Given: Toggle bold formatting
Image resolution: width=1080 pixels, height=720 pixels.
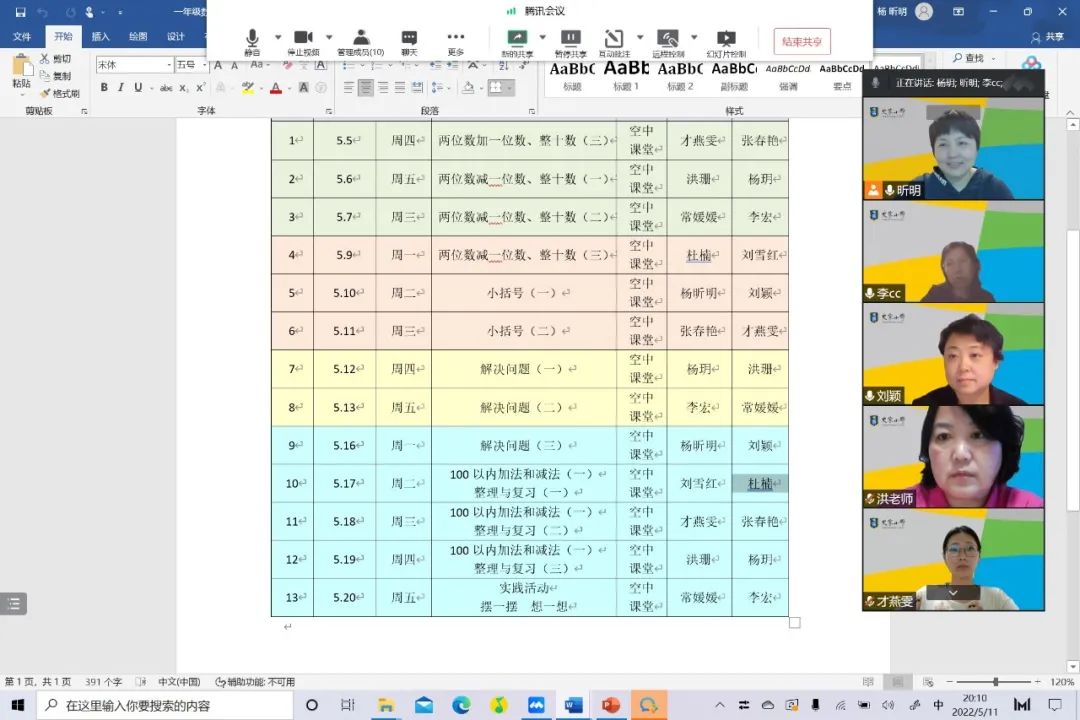Looking at the screenshot, I should [x=103, y=88].
